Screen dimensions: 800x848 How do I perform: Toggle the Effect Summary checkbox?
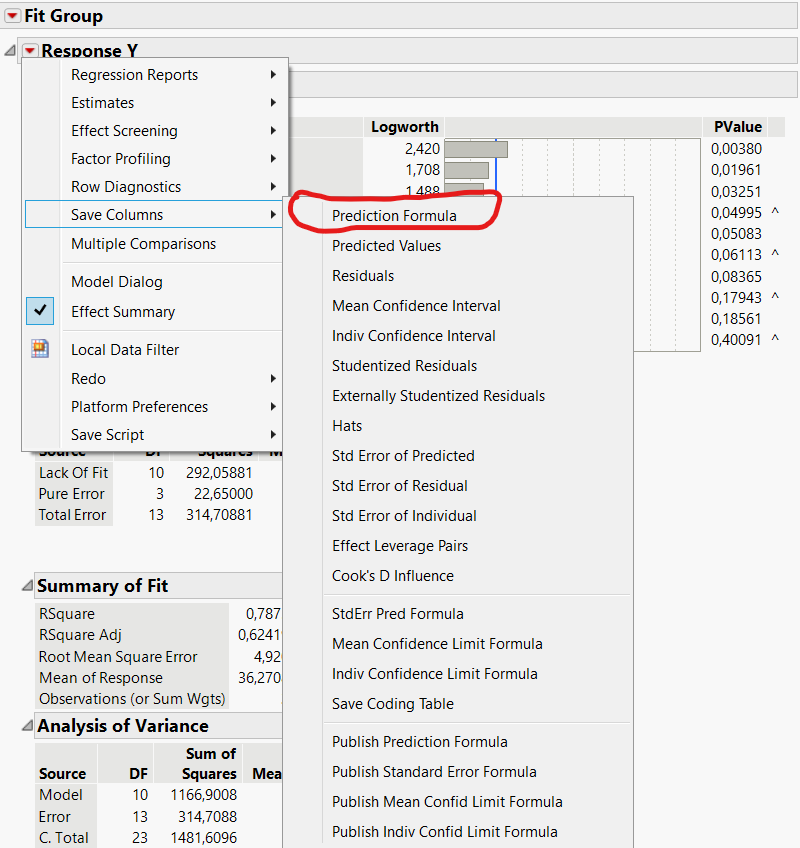39,311
